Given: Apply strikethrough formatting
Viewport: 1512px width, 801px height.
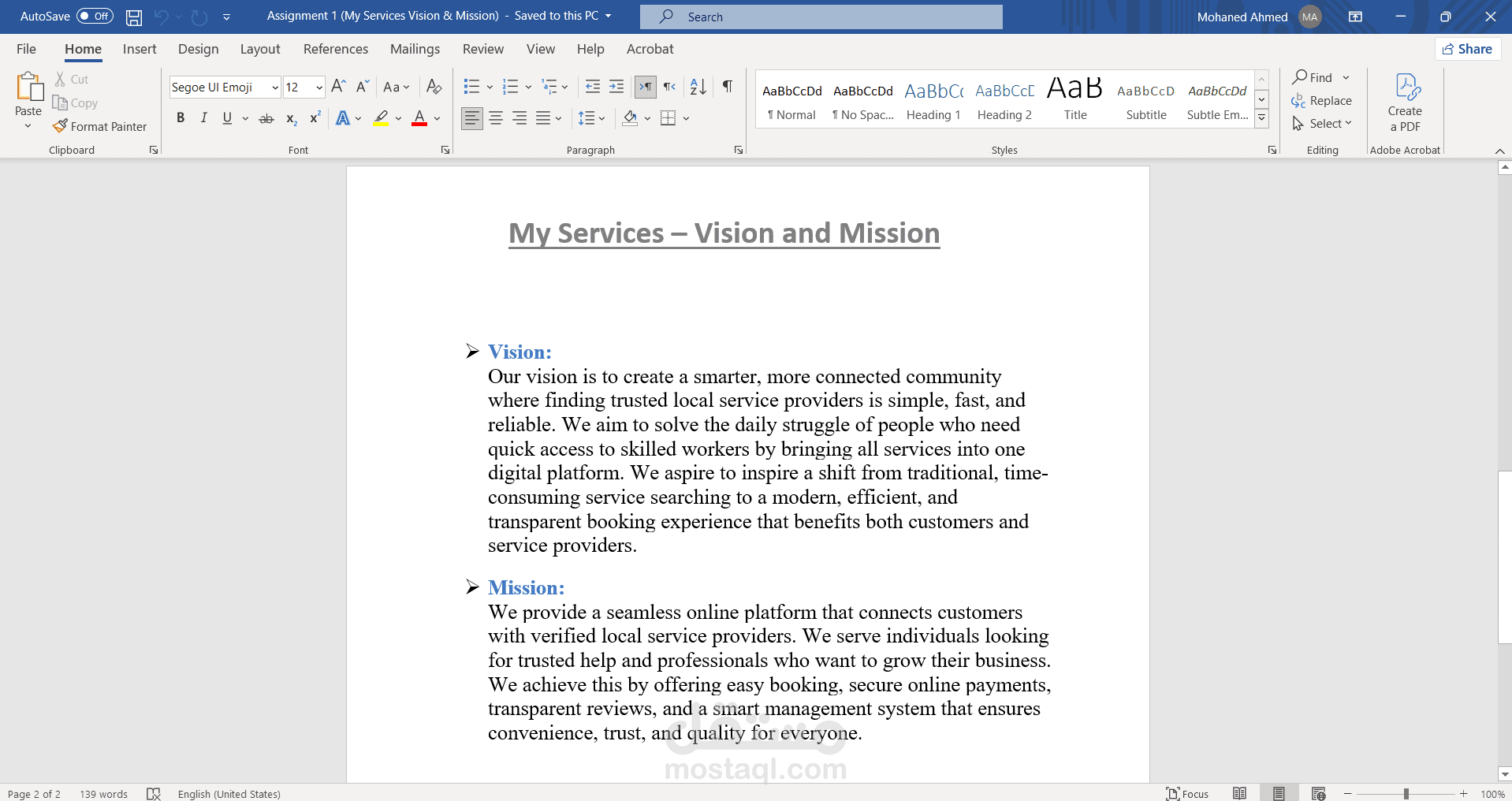Looking at the screenshot, I should click(x=266, y=118).
